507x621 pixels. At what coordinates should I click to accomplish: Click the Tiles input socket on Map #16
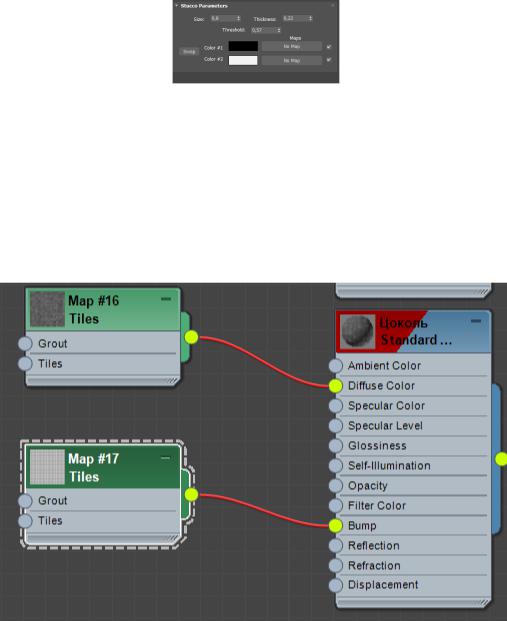tap(25, 364)
